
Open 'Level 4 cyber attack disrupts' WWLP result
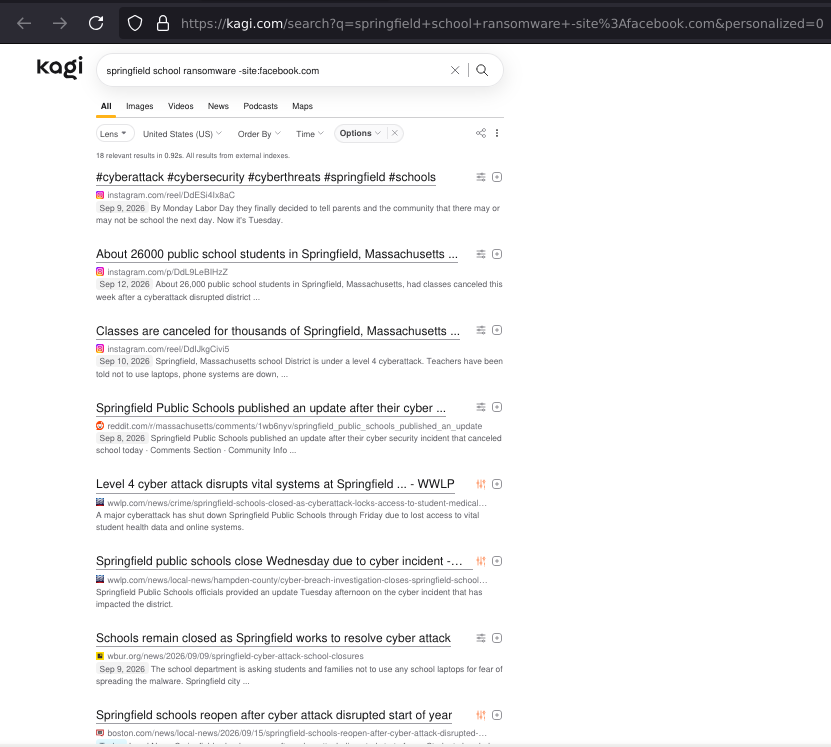(275, 484)
